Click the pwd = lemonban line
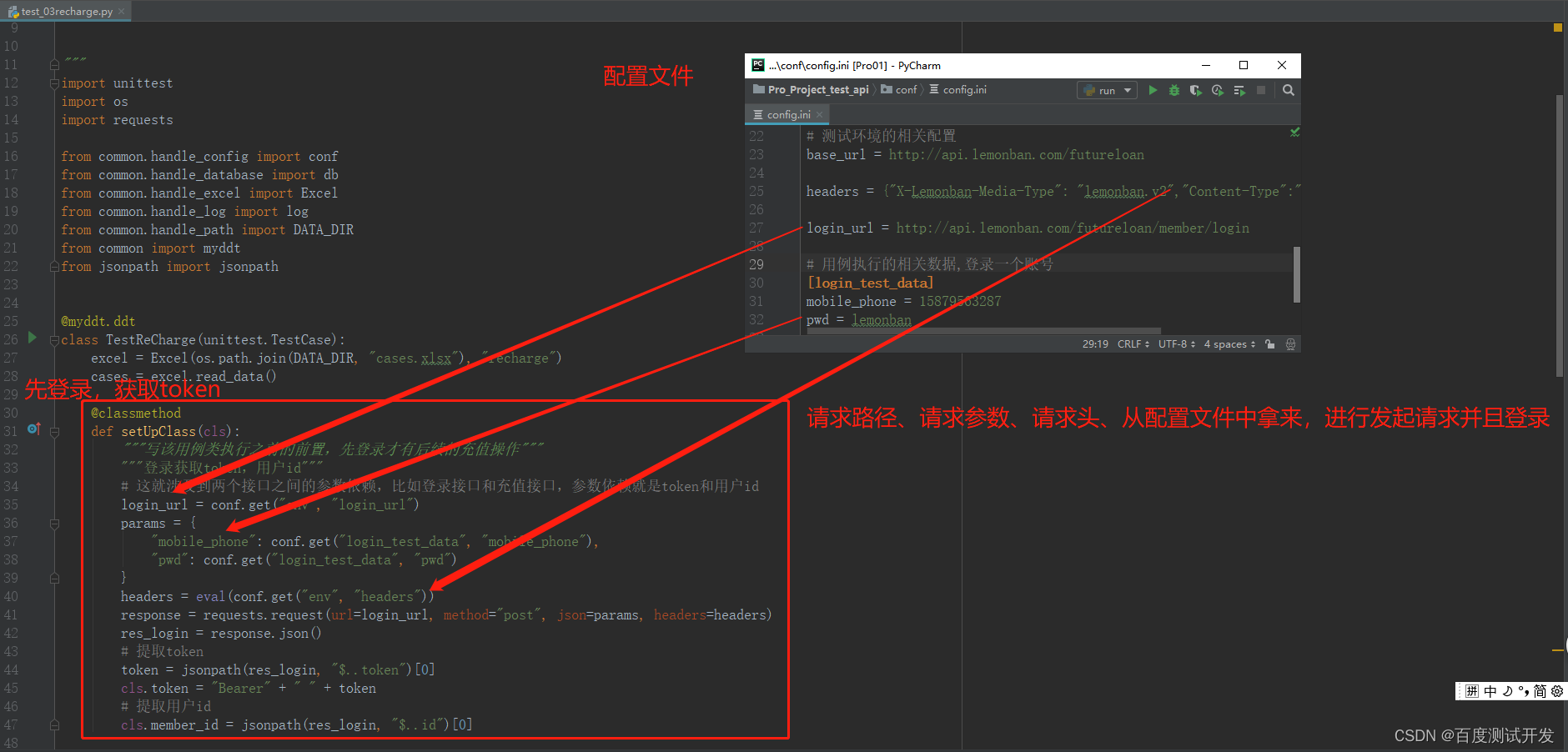 pyautogui.click(x=858, y=320)
